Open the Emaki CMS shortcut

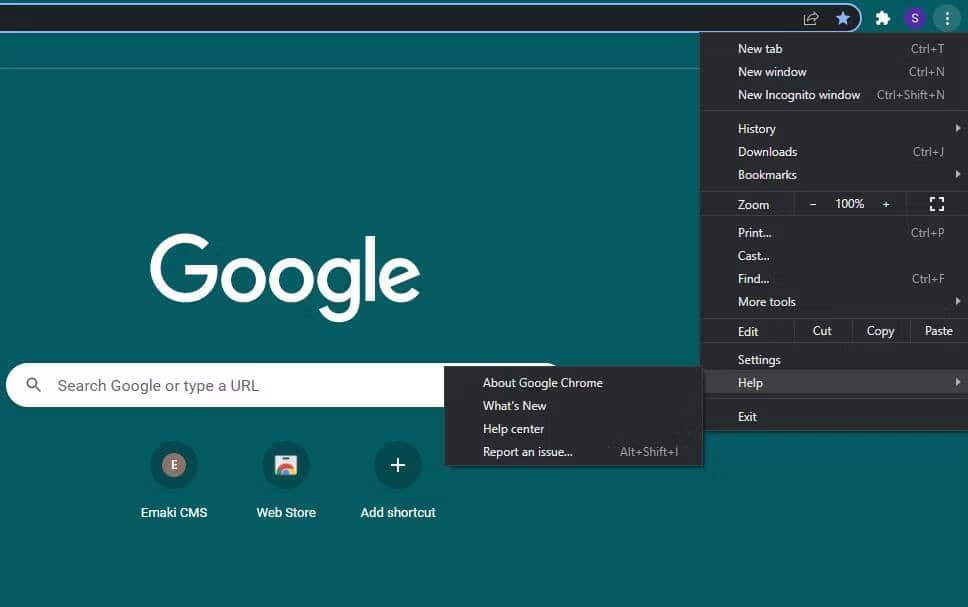click(174, 465)
